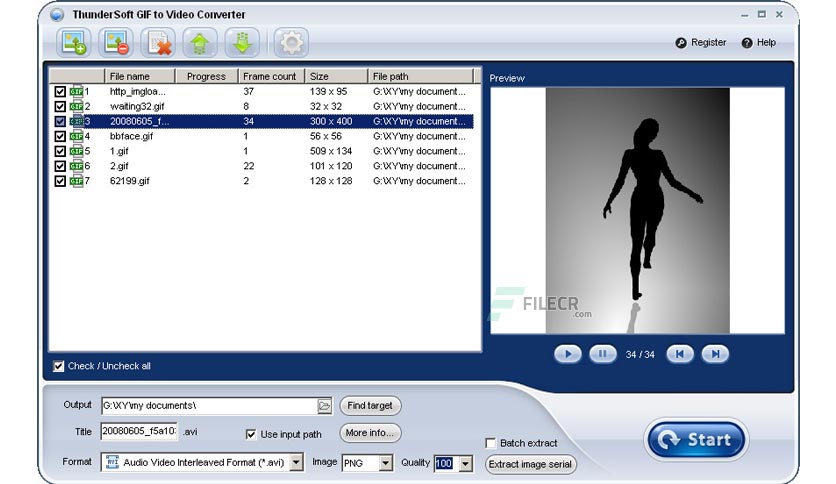Click the Progress column header
836x484 pixels.
point(206,76)
